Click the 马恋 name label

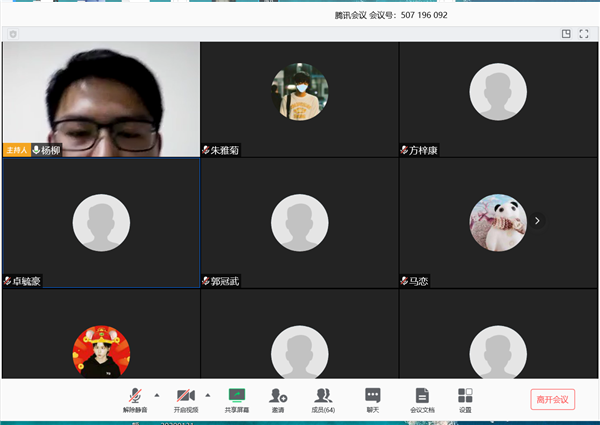pyautogui.click(x=419, y=281)
